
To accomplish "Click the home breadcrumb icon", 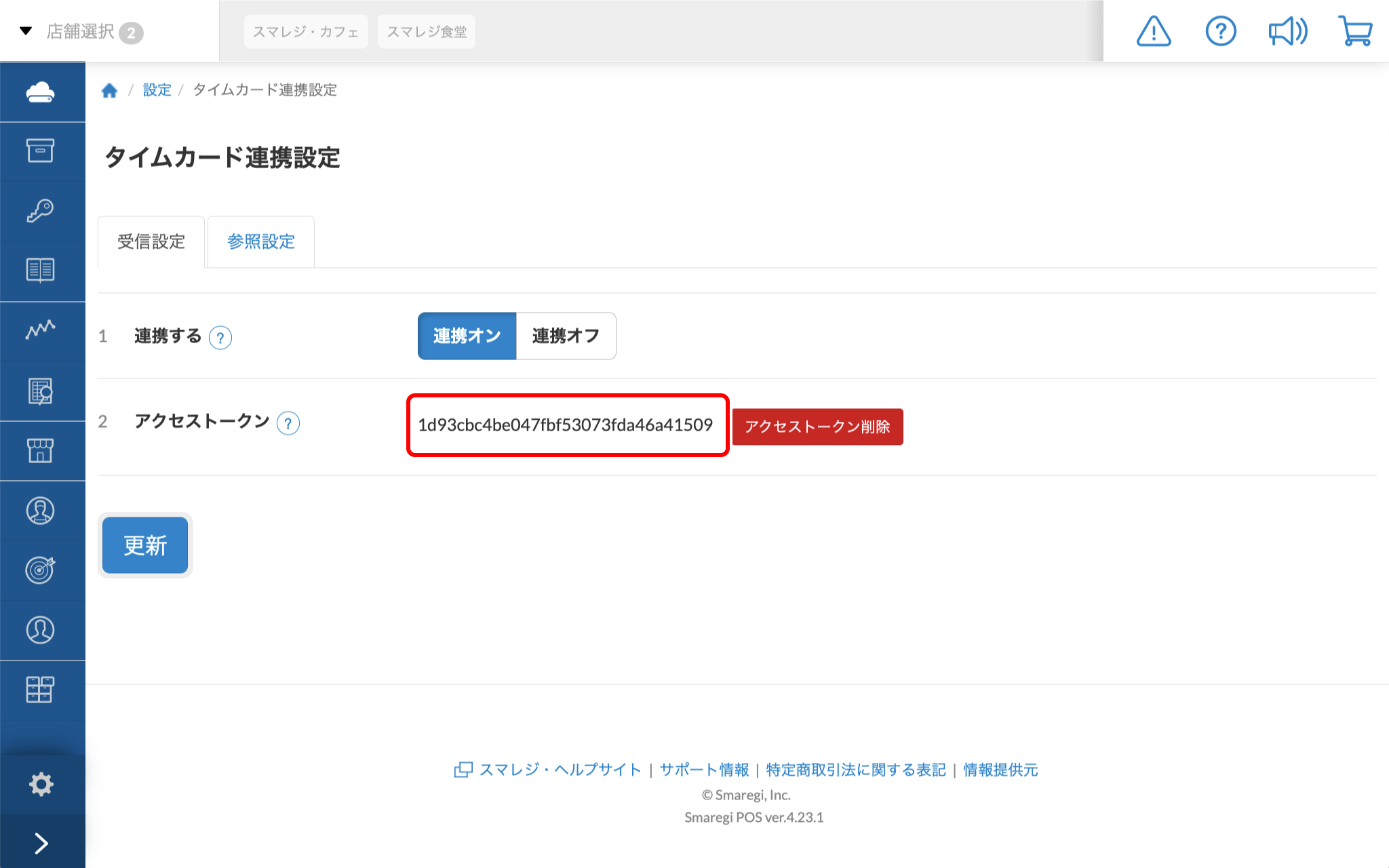I will (x=109, y=90).
